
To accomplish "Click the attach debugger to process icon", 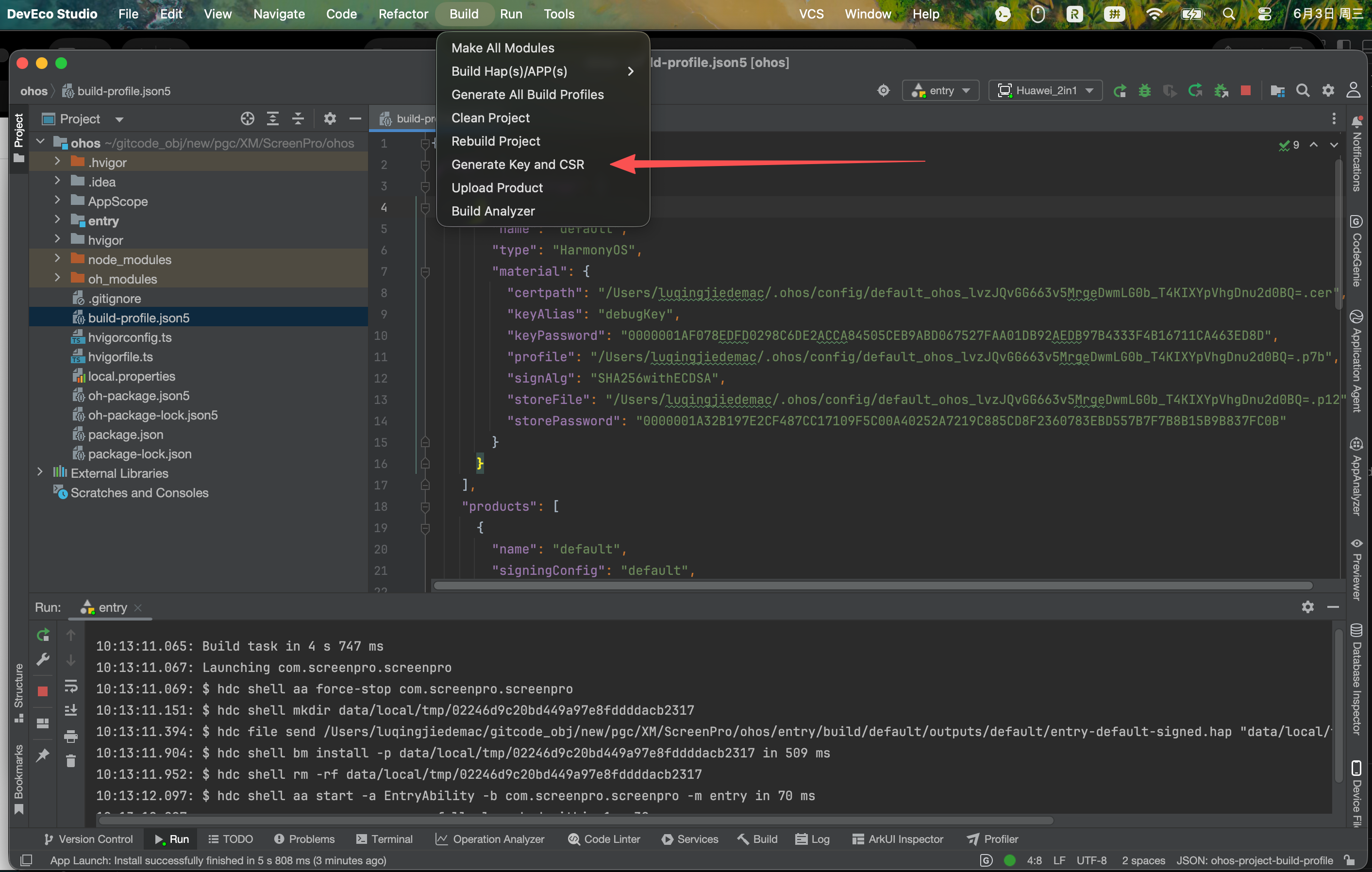I will pyautogui.click(x=1221, y=91).
